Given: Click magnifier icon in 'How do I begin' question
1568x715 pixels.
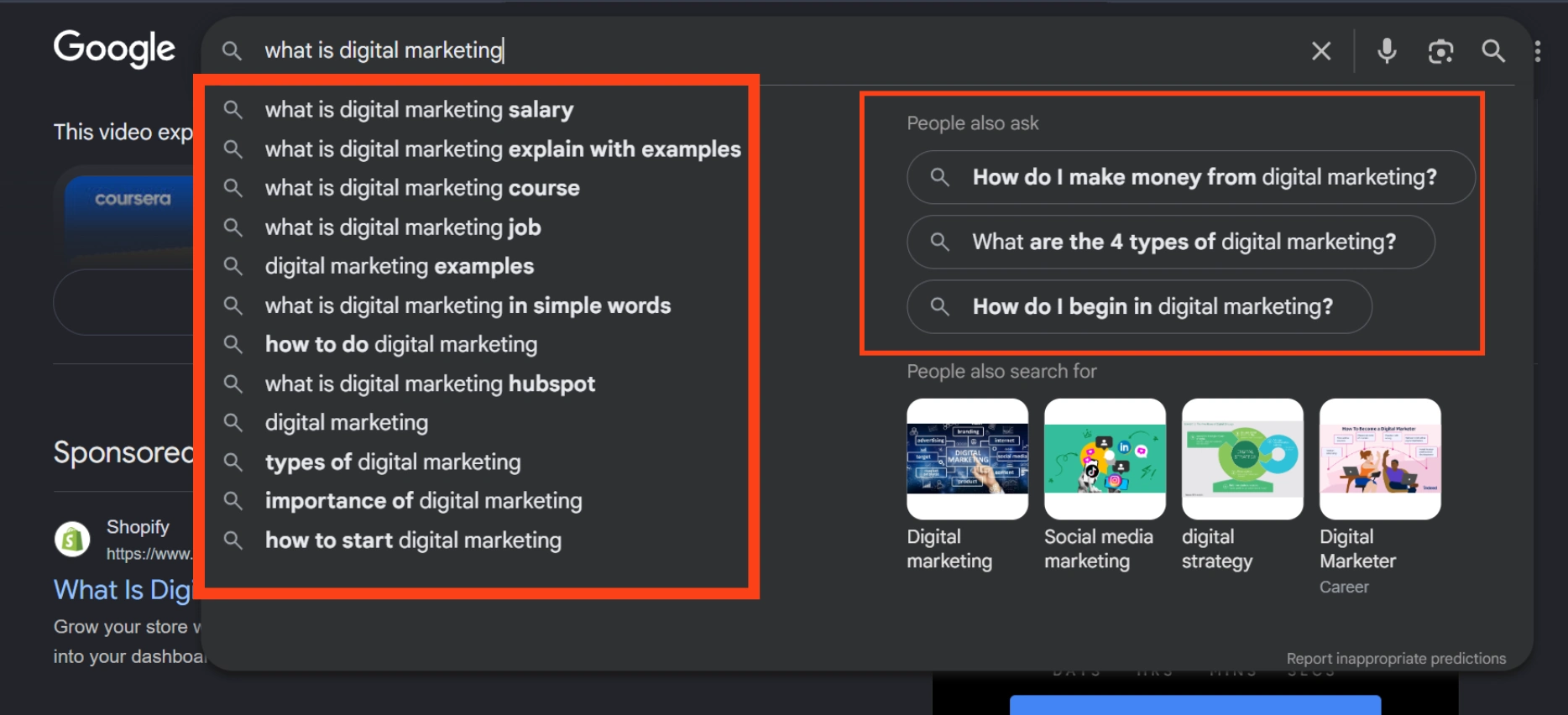Looking at the screenshot, I should click(940, 306).
